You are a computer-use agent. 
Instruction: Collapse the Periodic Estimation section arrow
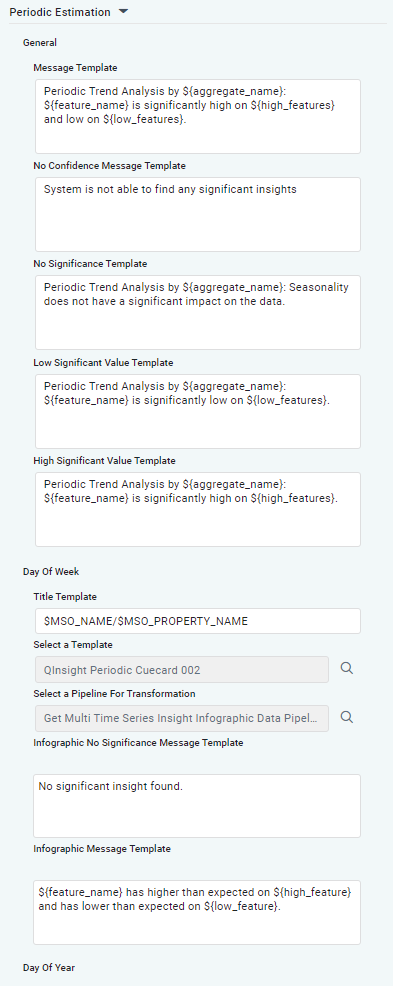(123, 12)
